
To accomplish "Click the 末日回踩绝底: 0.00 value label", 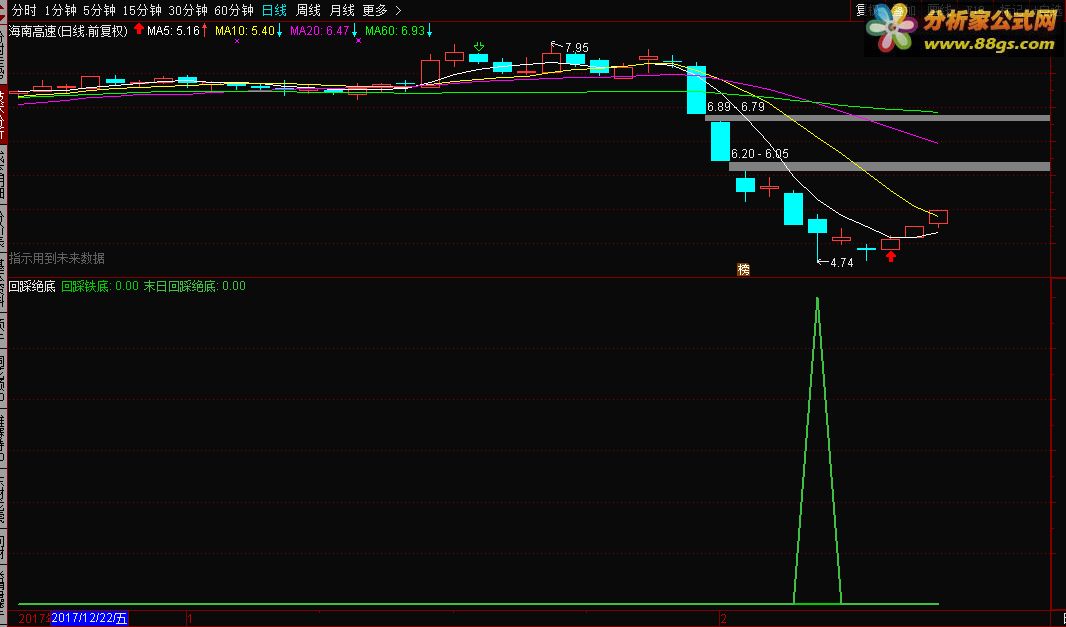I will pyautogui.click(x=194, y=286).
